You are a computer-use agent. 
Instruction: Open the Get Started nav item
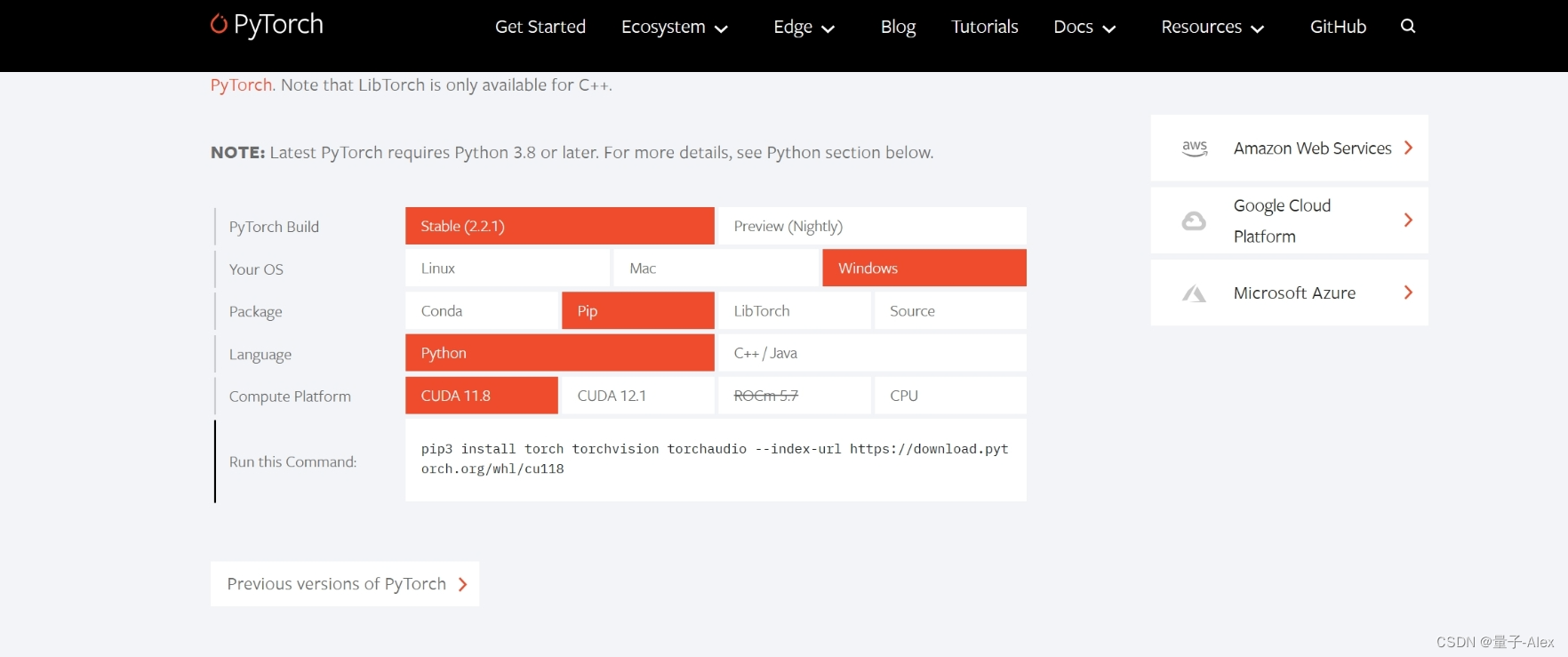tap(540, 27)
